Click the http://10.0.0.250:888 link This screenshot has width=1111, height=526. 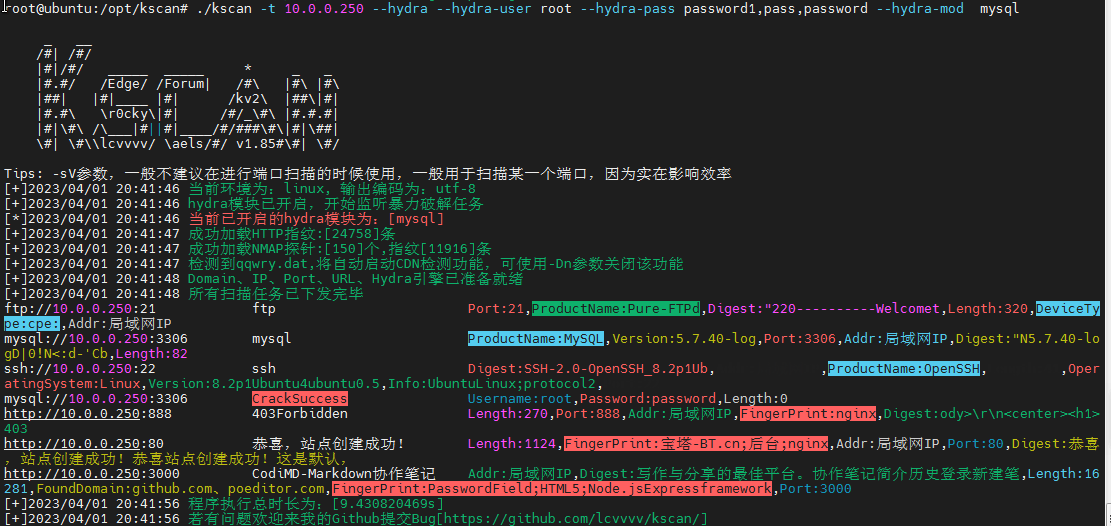coord(88,414)
